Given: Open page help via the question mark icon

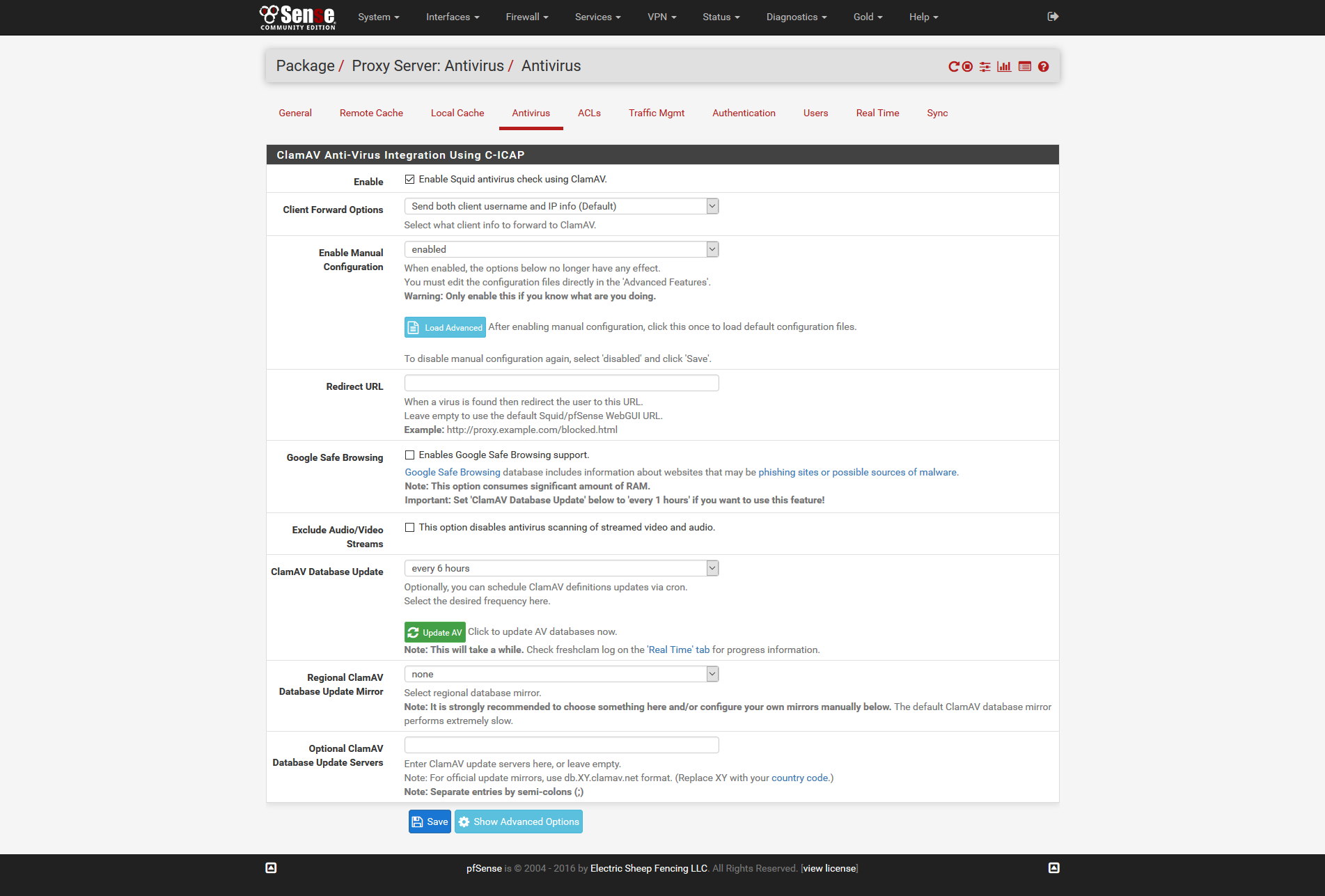Looking at the screenshot, I should click(1043, 67).
